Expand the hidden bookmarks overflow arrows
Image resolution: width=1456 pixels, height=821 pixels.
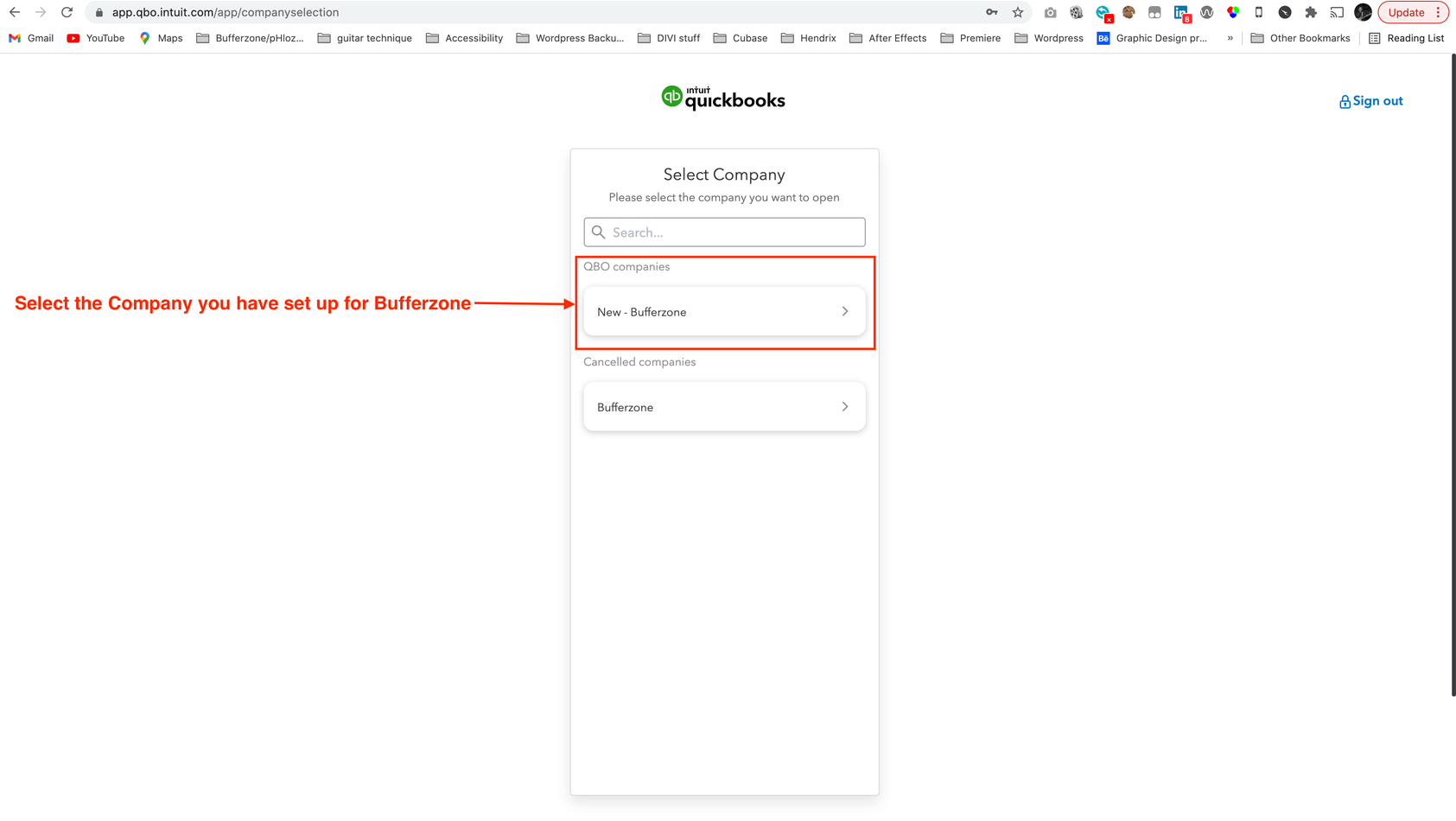1230,38
